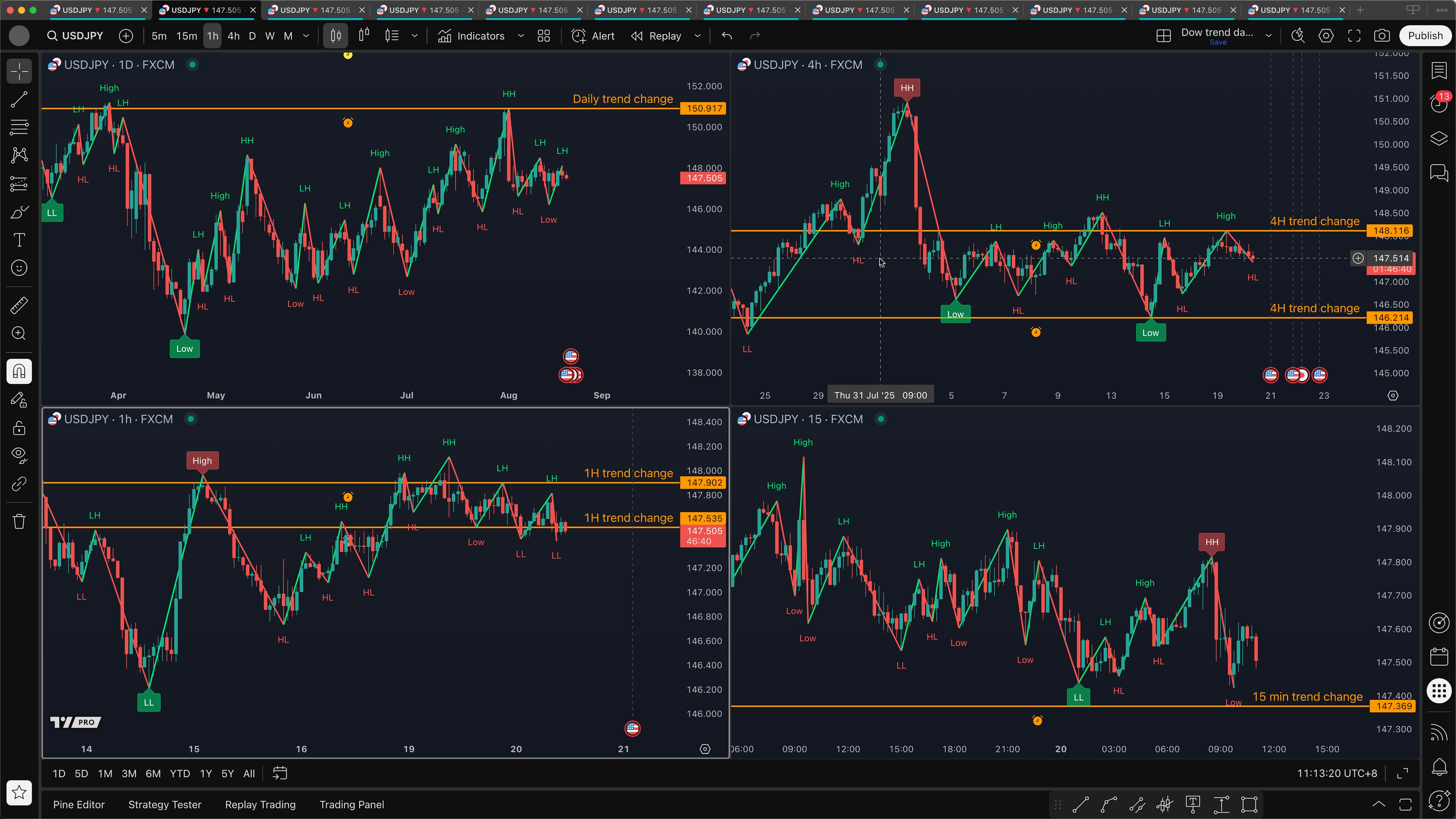1456x819 pixels.
Task: Open the alerts bell in right sidebar
Action: 1439,767
